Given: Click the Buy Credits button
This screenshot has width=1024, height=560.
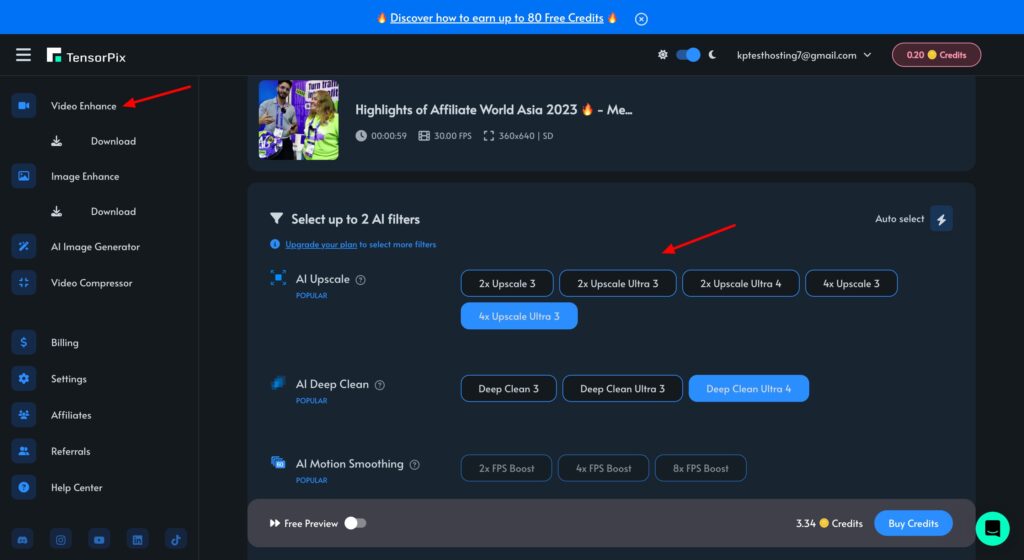Looking at the screenshot, I should [x=913, y=523].
